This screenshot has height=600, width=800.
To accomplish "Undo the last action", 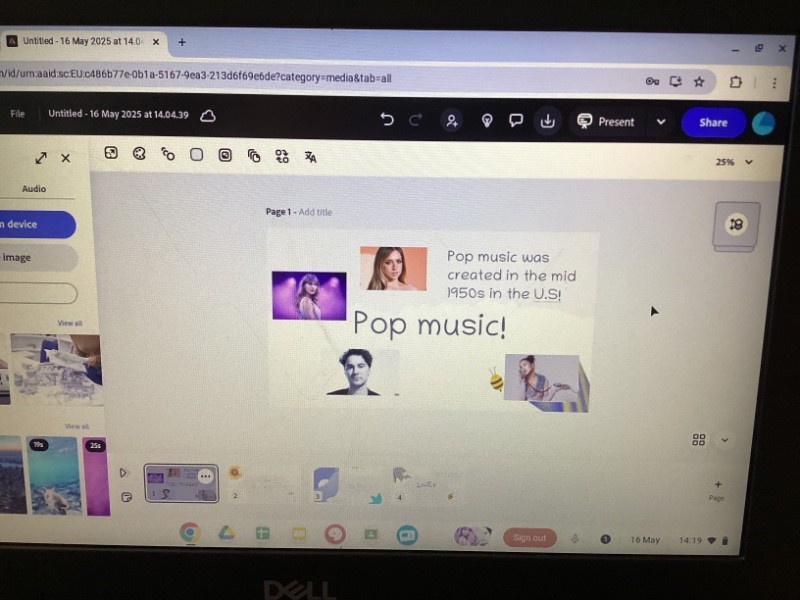I will click(387, 119).
